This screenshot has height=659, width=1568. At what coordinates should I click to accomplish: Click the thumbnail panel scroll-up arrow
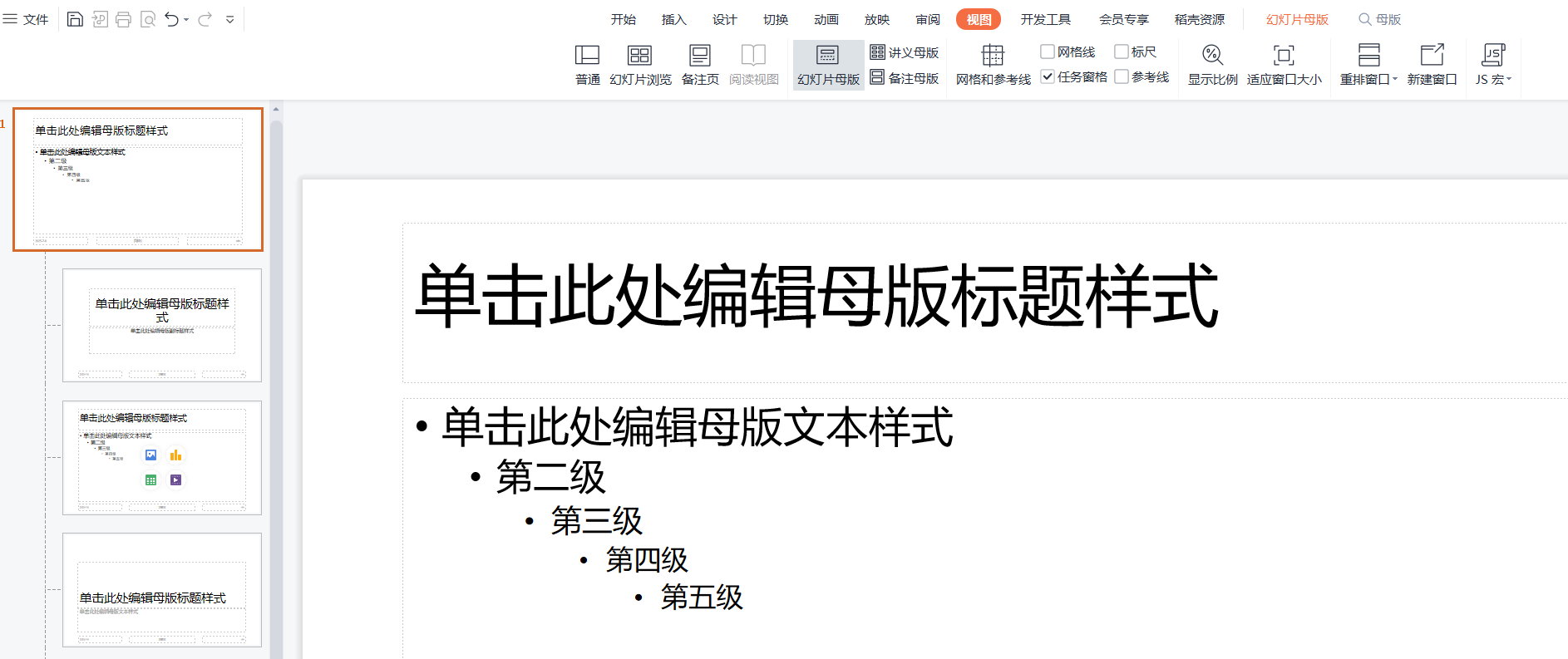click(x=276, y=110)
